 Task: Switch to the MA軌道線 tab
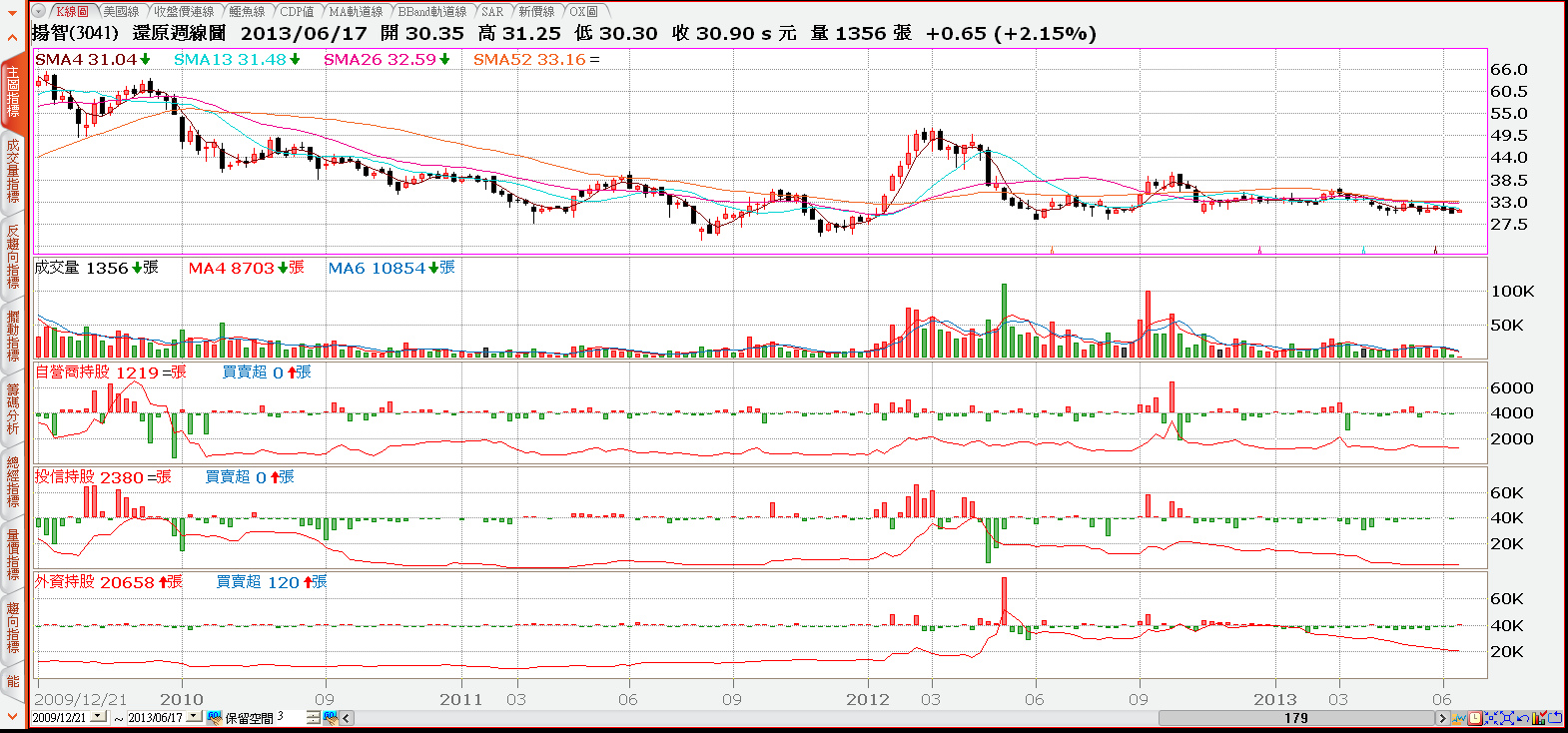tap(356, 11)
